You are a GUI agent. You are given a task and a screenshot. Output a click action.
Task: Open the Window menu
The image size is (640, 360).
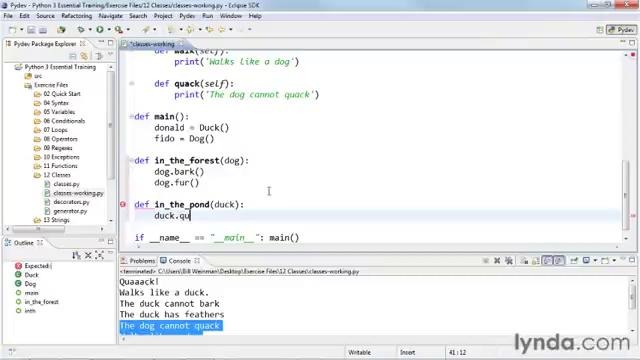tap(231, 16)
